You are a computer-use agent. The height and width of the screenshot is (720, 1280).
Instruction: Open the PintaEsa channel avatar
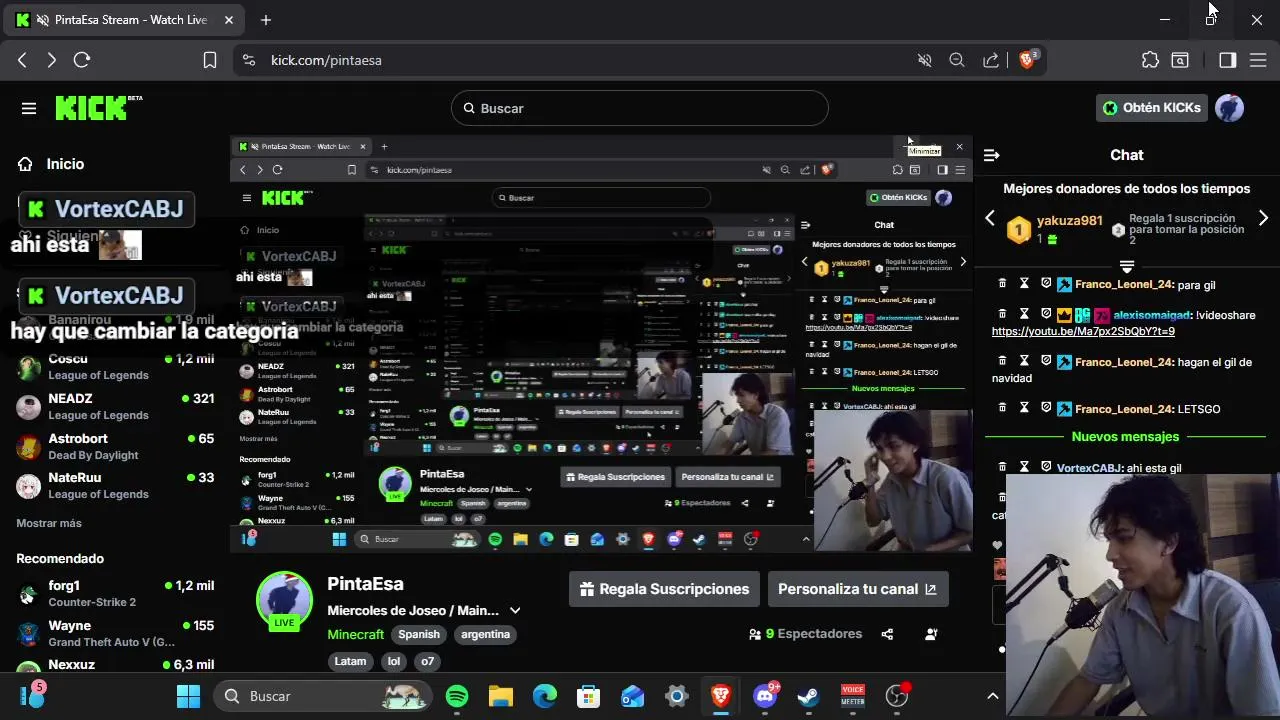click(284, 600)
